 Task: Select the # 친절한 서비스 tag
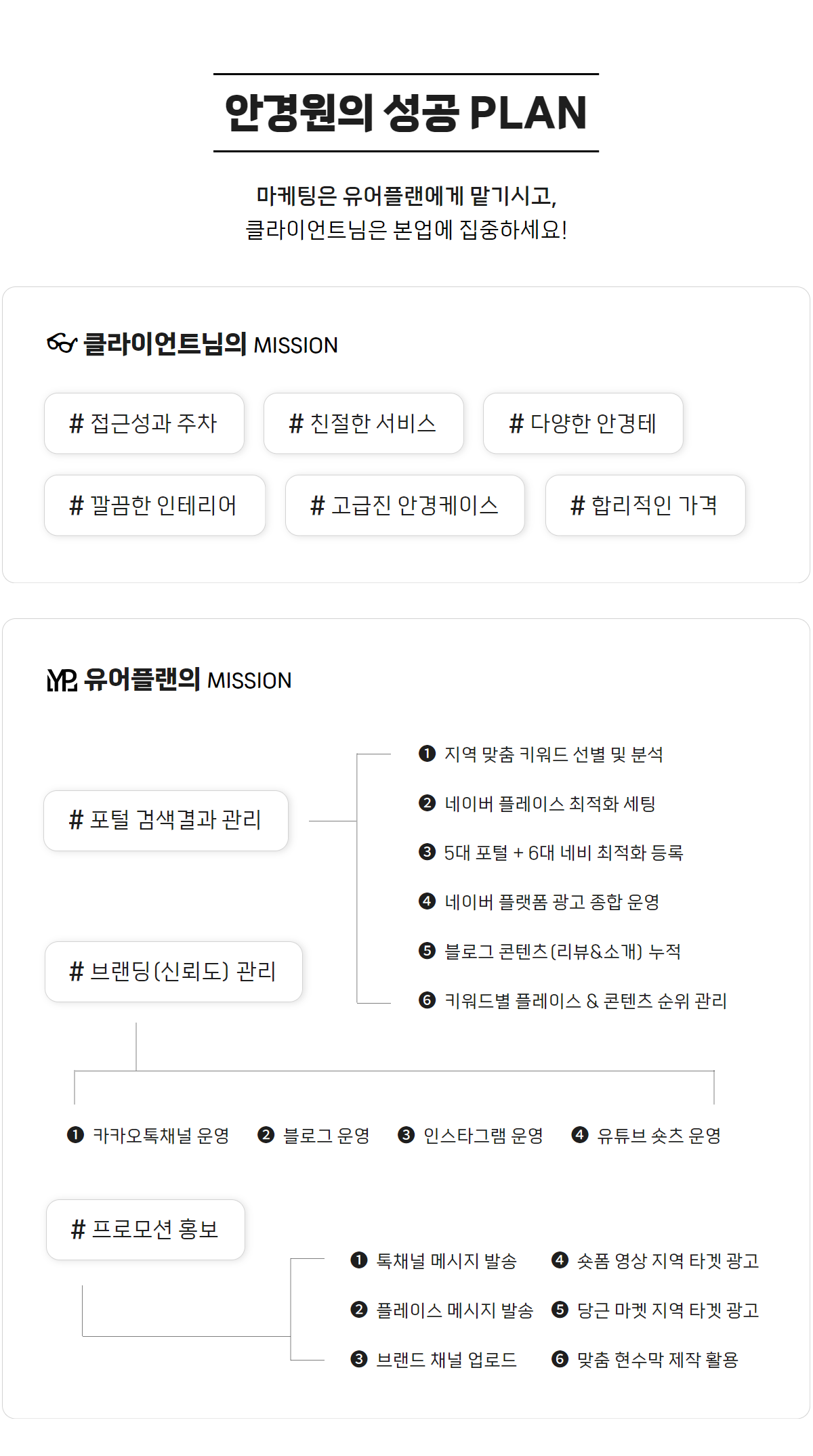(x=364, y=423)
